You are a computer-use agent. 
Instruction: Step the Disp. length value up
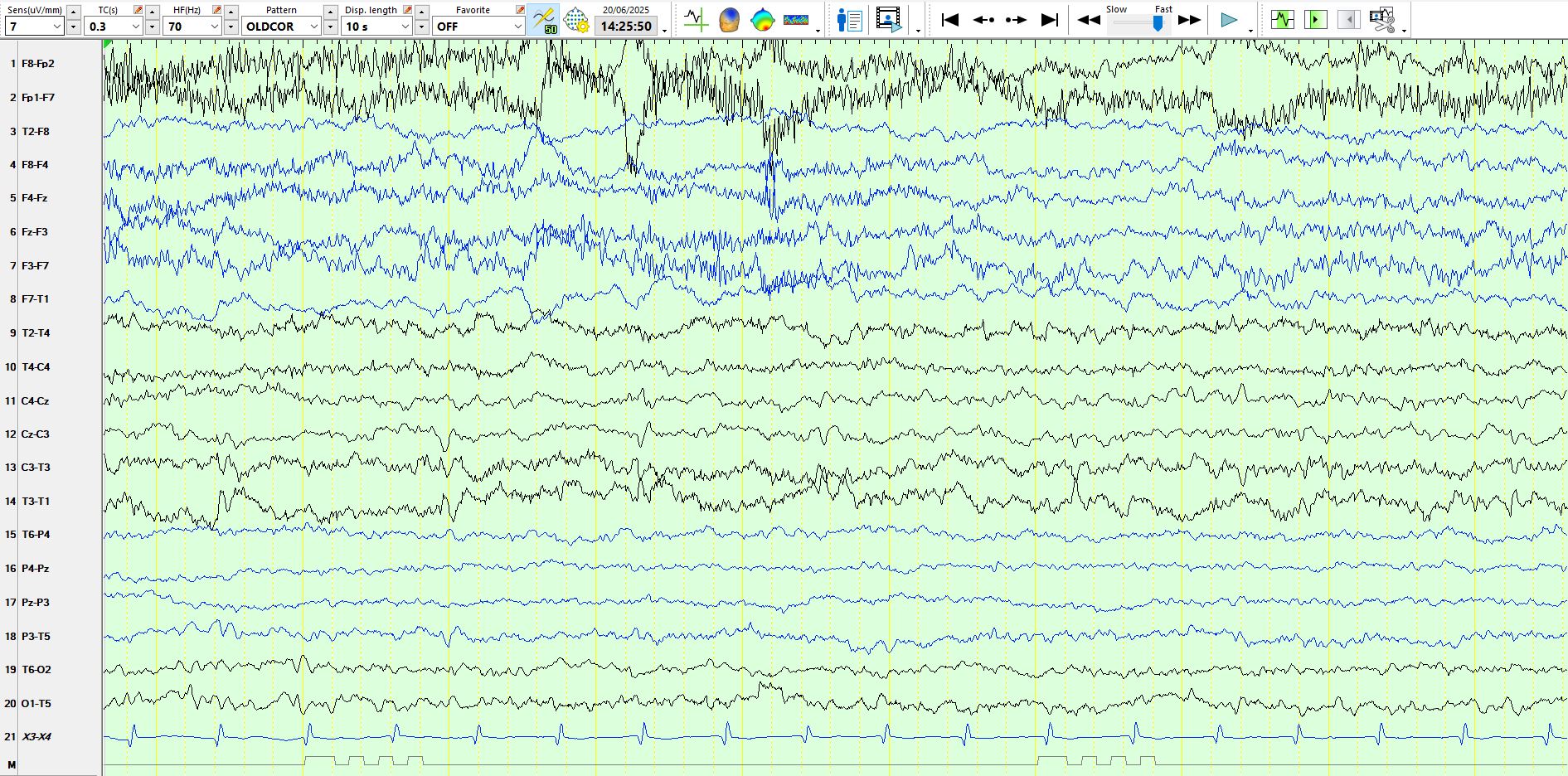(422, 12)
